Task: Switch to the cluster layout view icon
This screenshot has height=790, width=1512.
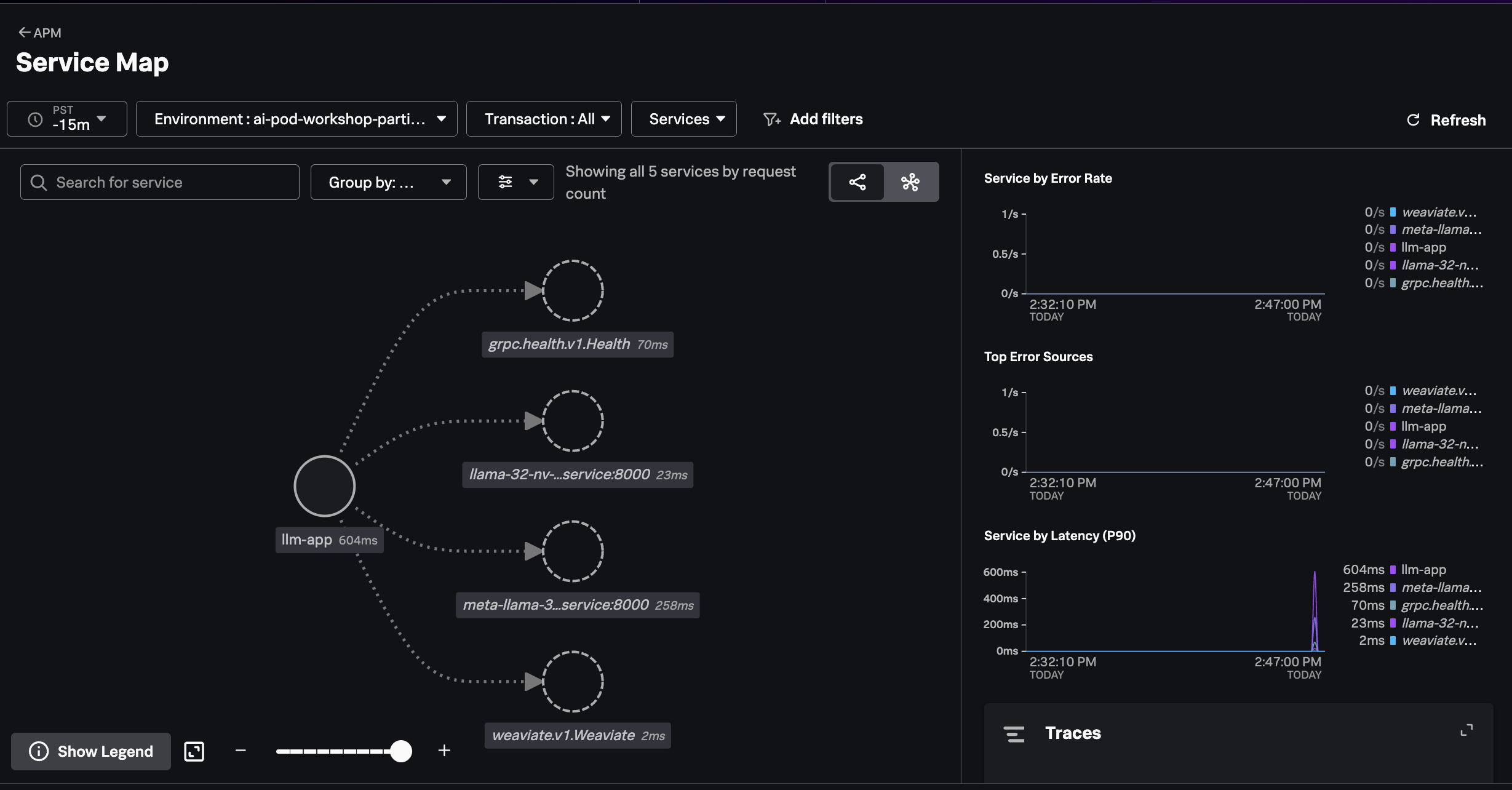Action: [910, 182]
